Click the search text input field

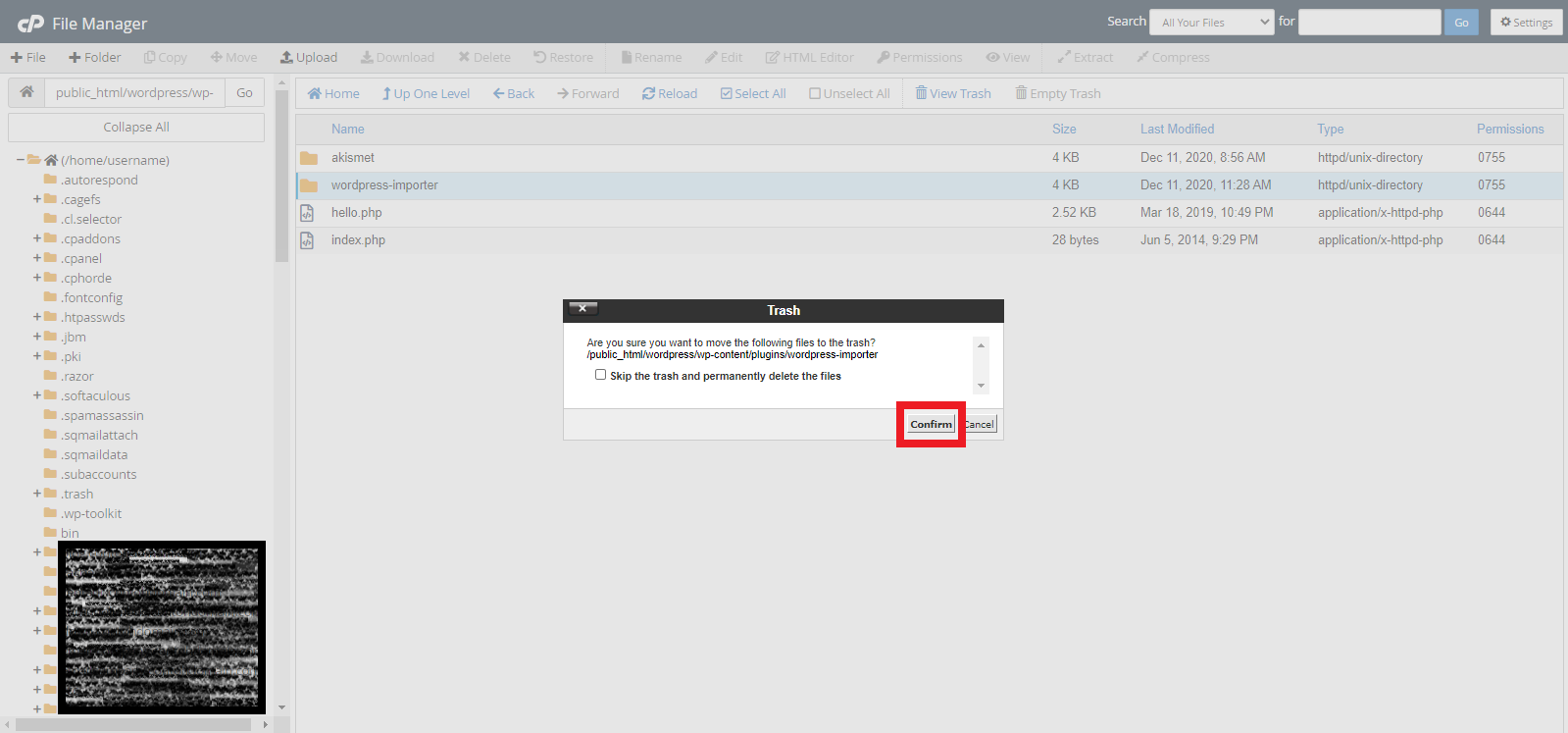1369,23
